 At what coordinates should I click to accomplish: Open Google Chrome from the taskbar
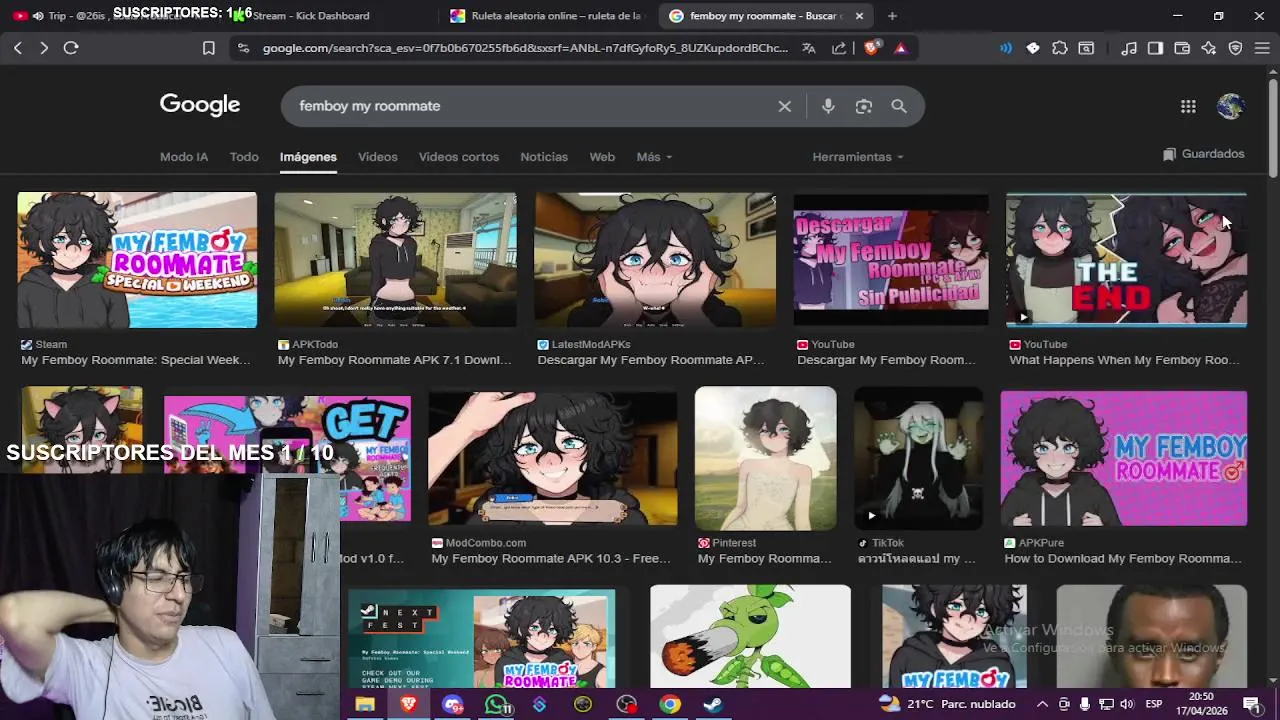[x=670, y=704]
